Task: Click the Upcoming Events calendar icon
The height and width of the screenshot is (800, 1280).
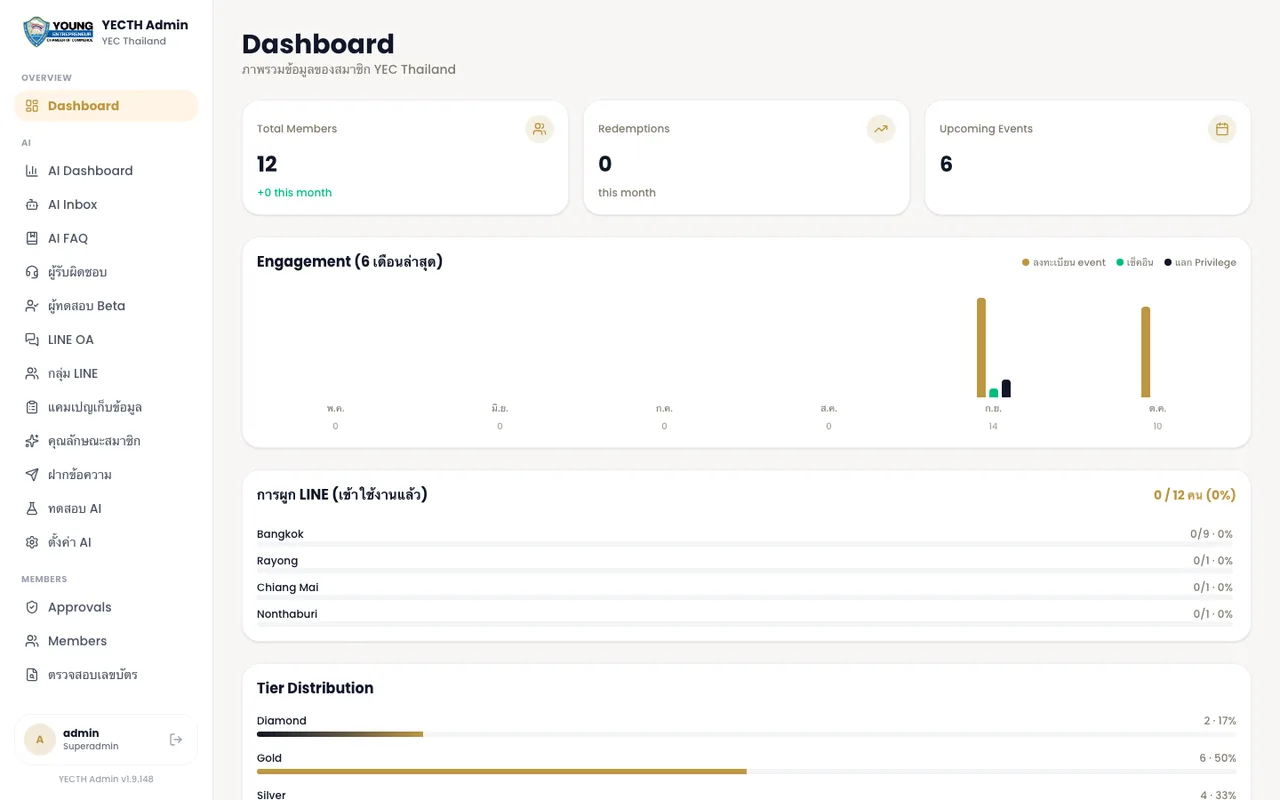Action: pyautogui.click(x=1222, y=129)
